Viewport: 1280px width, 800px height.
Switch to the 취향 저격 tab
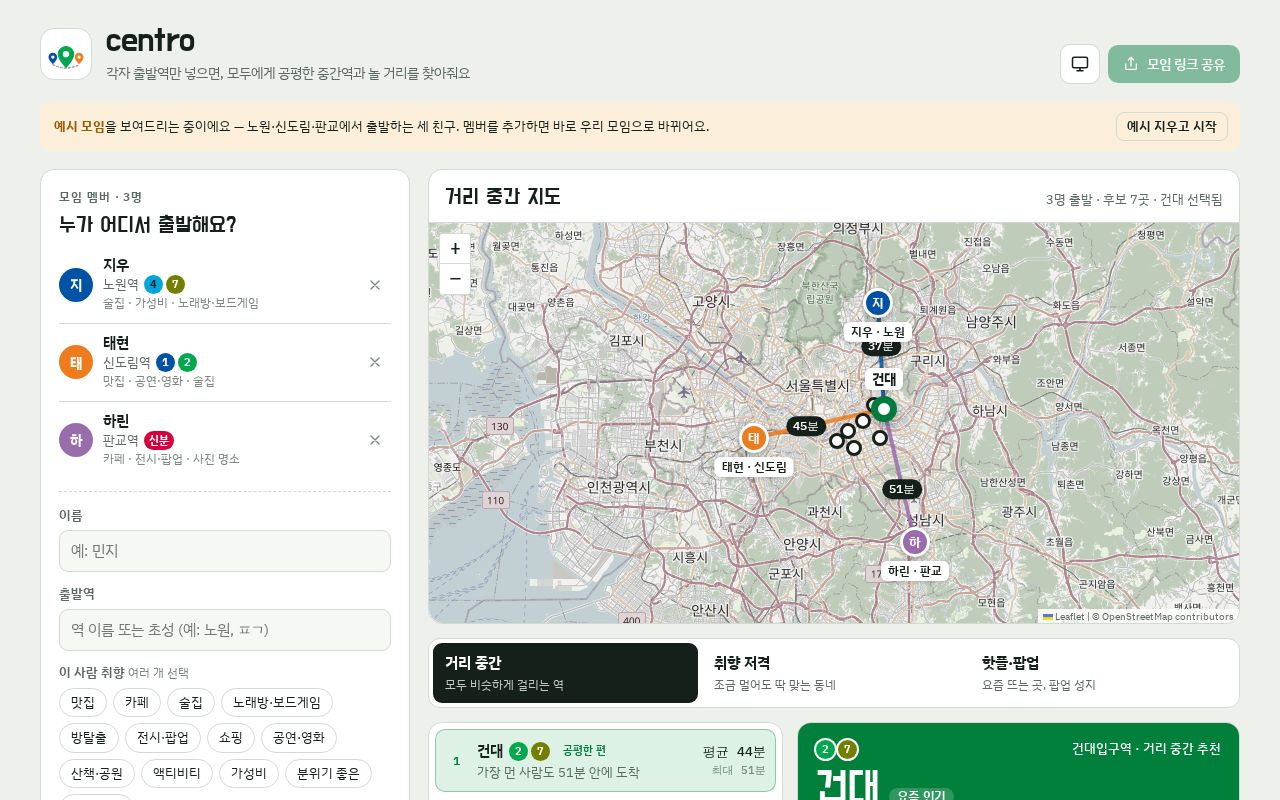coord(834,673)
